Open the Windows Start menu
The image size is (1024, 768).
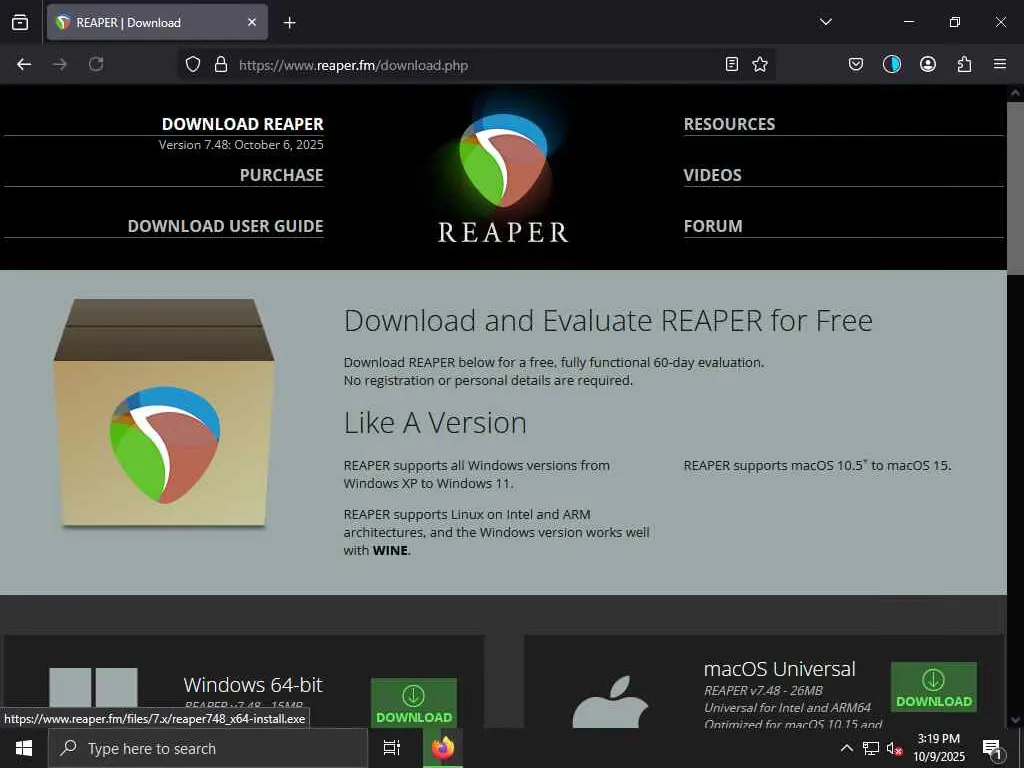point(24,748)
